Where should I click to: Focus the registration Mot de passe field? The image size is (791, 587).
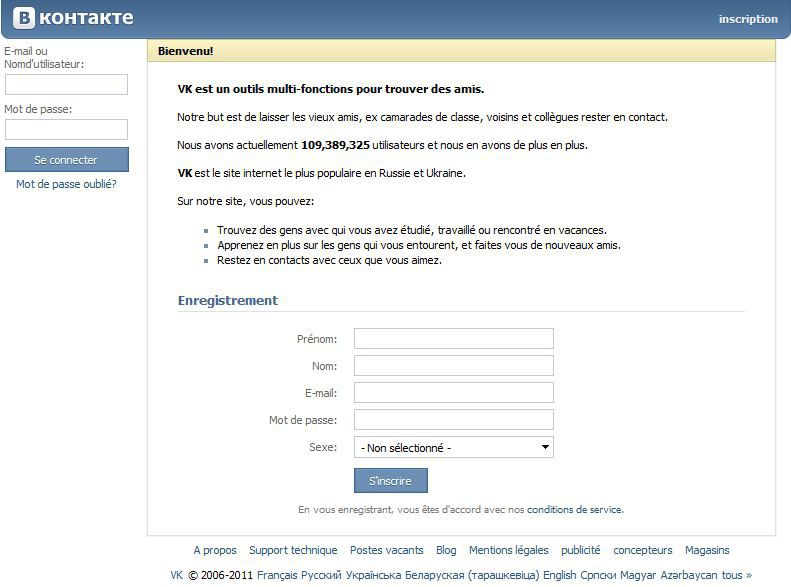(454, 420)
